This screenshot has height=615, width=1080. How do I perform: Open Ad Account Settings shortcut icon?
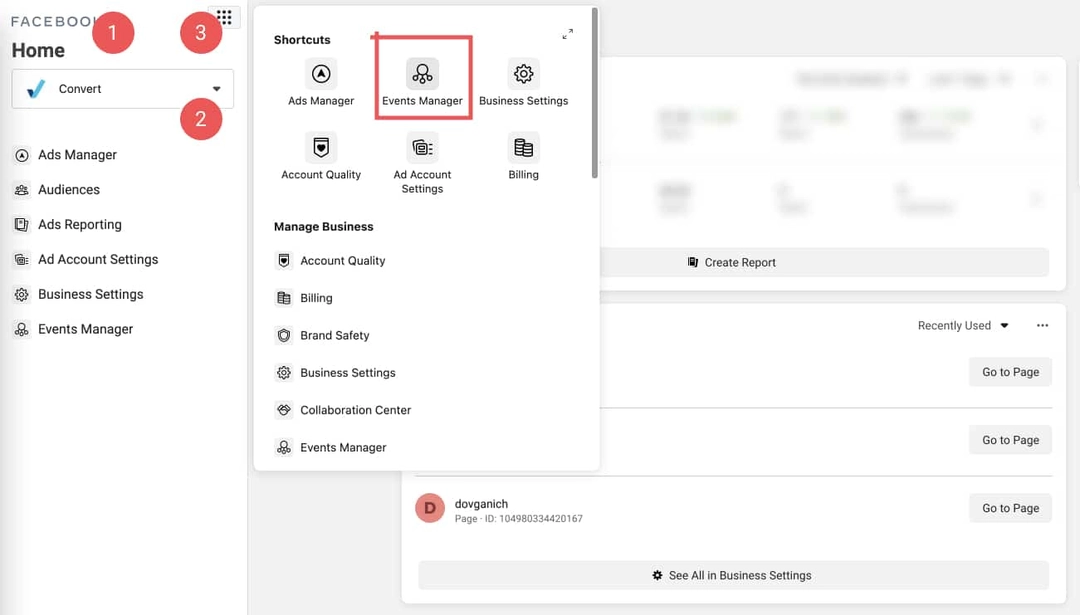point(422,148)
